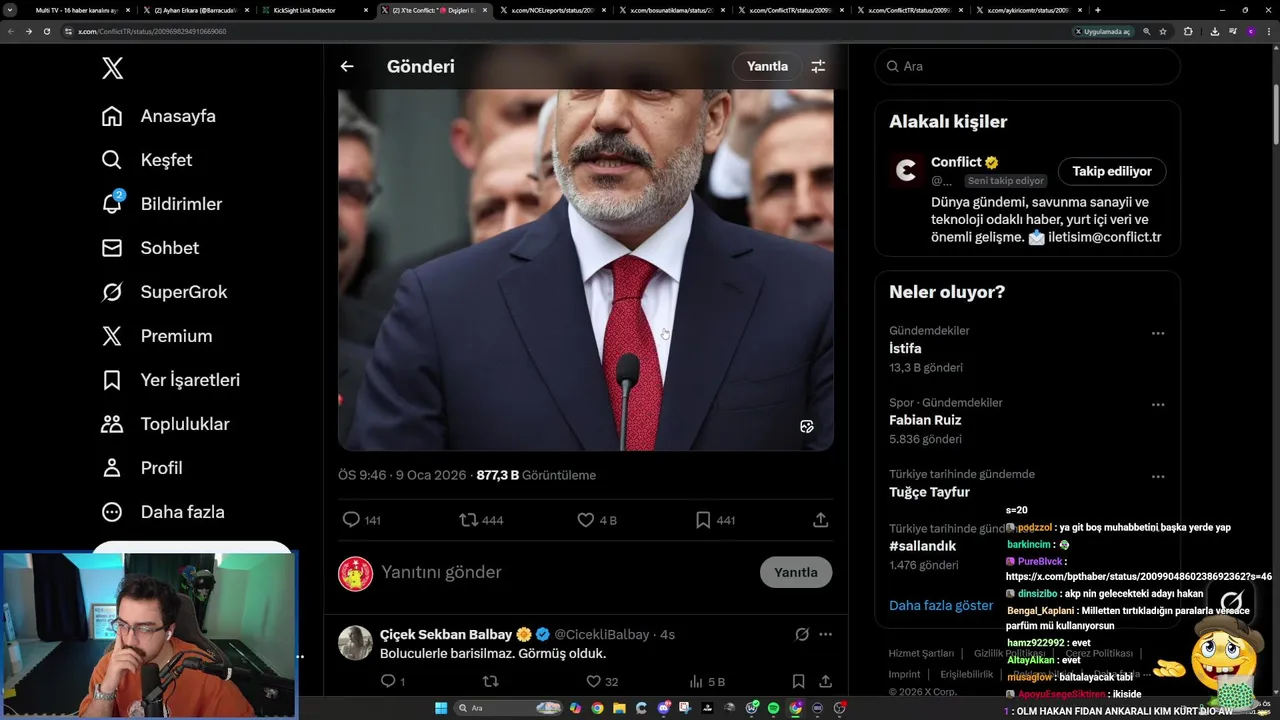Click the image edit icon on photo
The width and height of the screenshot is (1280, 720).
tap(807, 426)
